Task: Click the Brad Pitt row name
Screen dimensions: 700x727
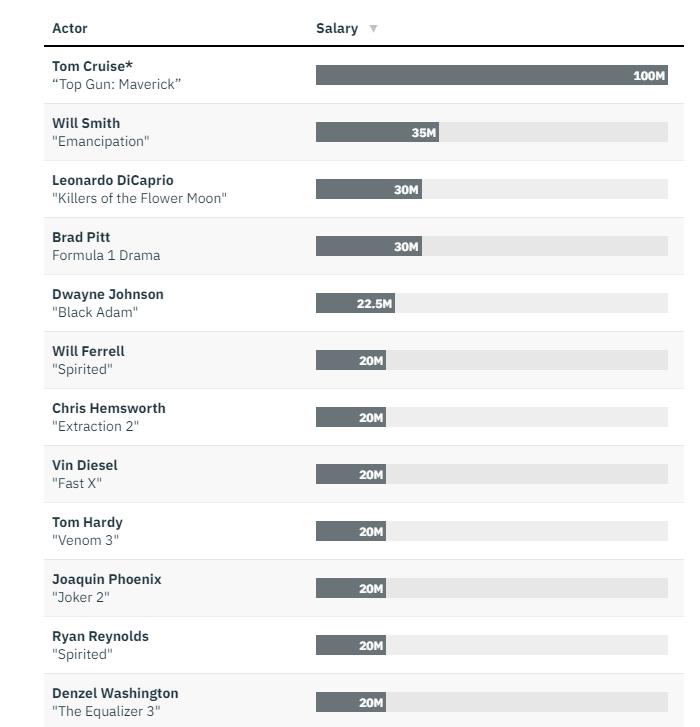Action: point(81,237)
